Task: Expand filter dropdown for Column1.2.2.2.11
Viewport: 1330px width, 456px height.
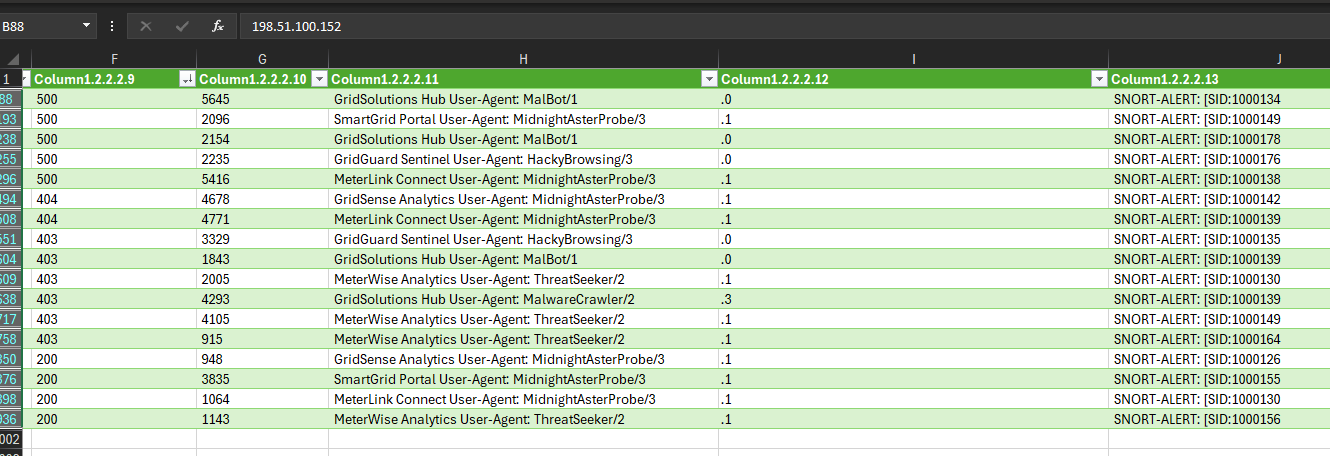Action: click(x=708, y=79)
